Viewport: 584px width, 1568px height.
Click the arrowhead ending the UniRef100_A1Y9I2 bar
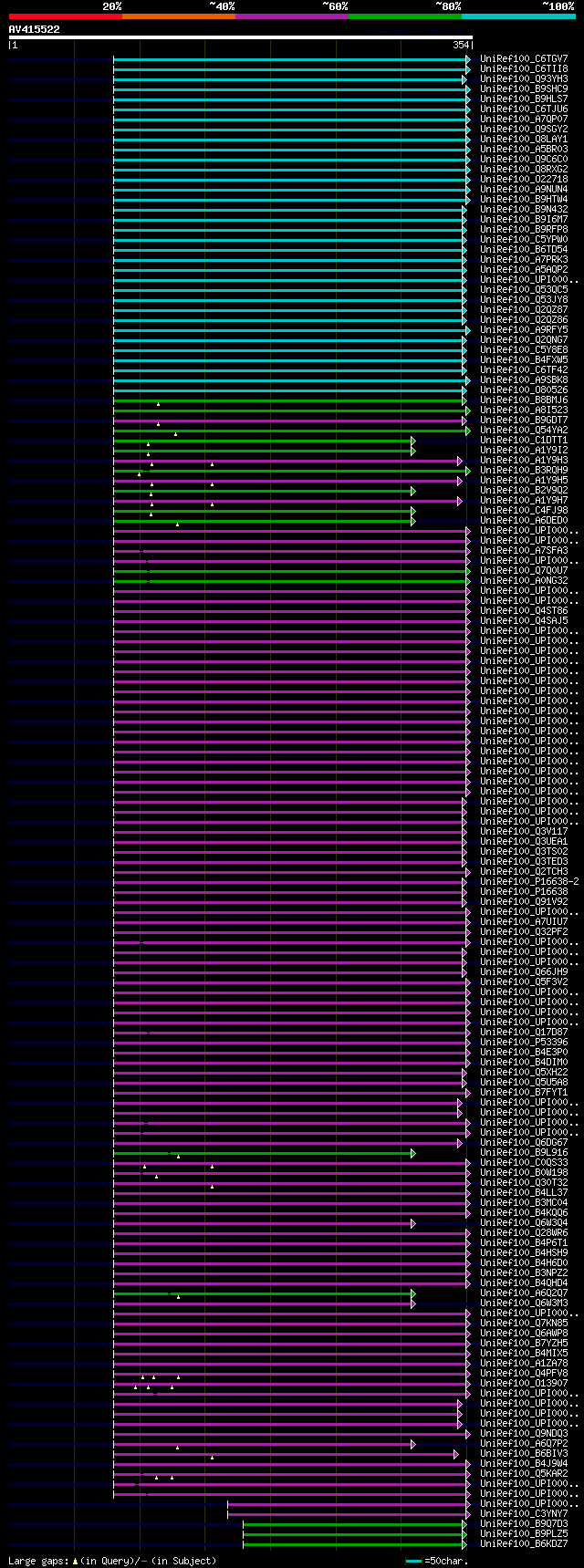coord(413,451)
